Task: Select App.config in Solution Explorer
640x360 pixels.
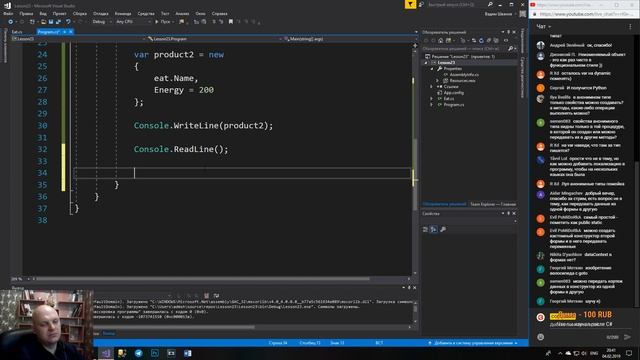Action: pyautogui.click(x=453, y=93)
